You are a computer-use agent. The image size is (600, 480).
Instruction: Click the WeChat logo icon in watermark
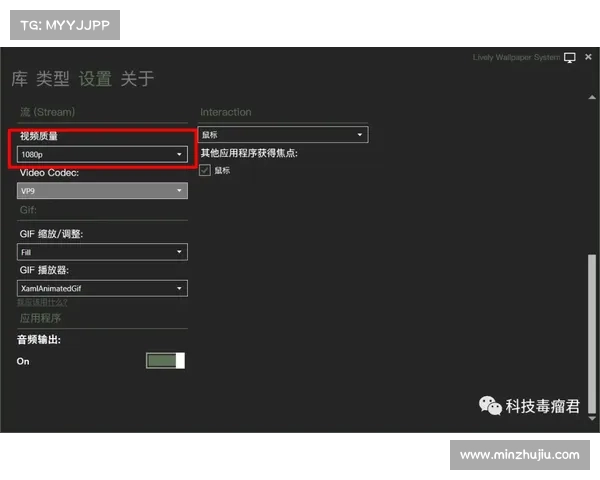pyautogui.click(x=490, y=405)
